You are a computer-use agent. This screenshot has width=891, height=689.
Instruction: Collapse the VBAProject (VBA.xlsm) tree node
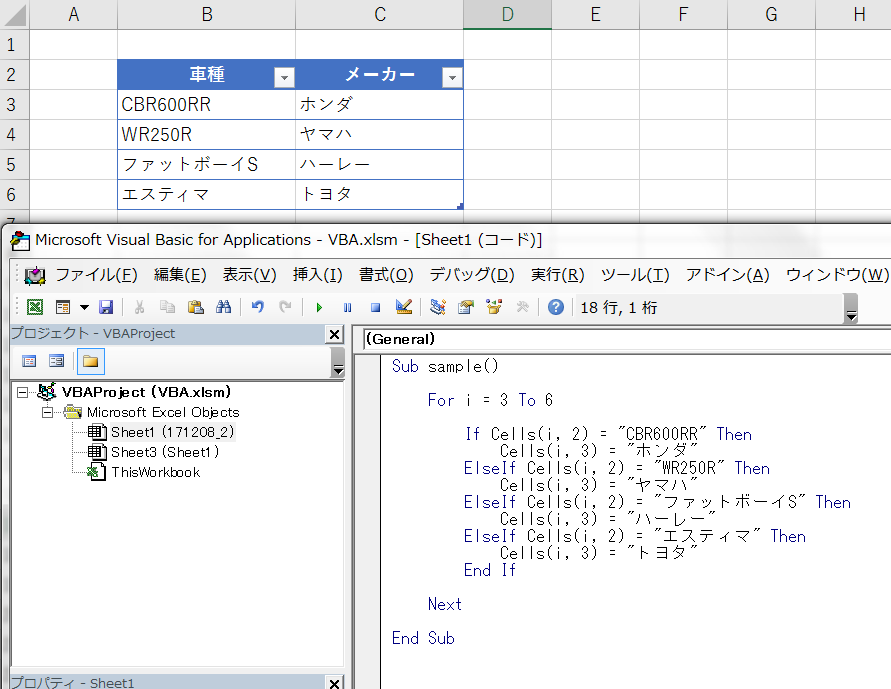click(x=23, y=392)
